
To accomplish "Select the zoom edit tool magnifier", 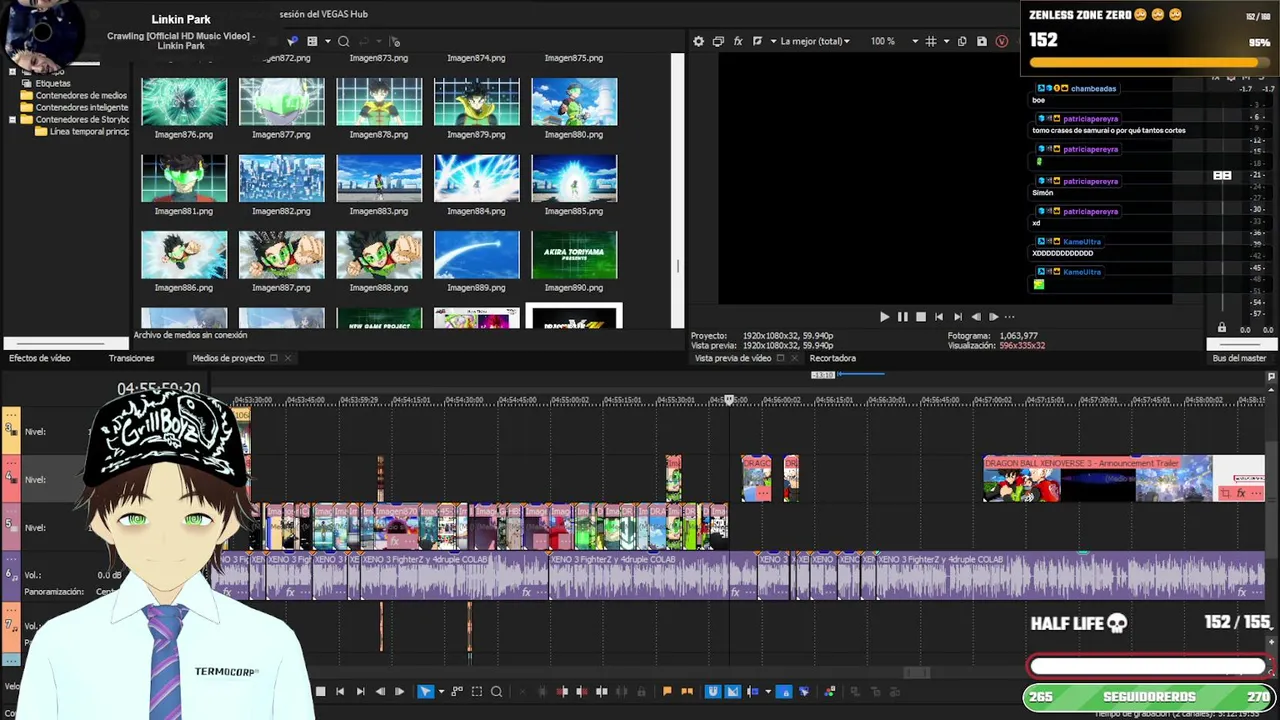I will (x=496, y=691).
